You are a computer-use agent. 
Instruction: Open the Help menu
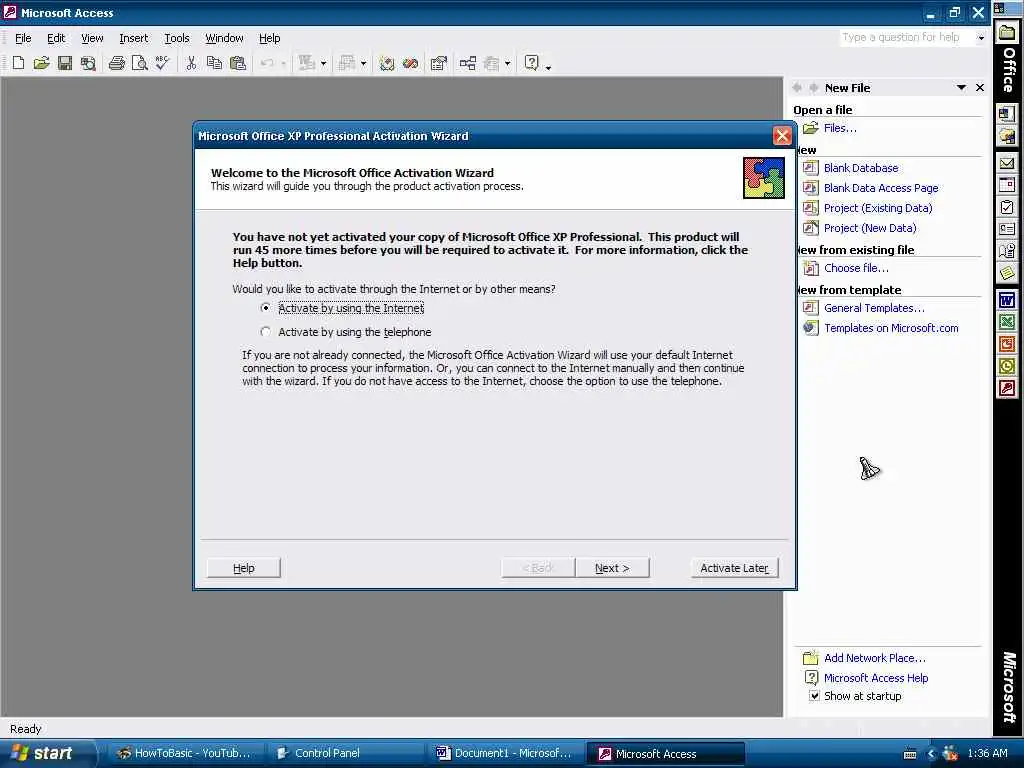(x=269, y=38)
